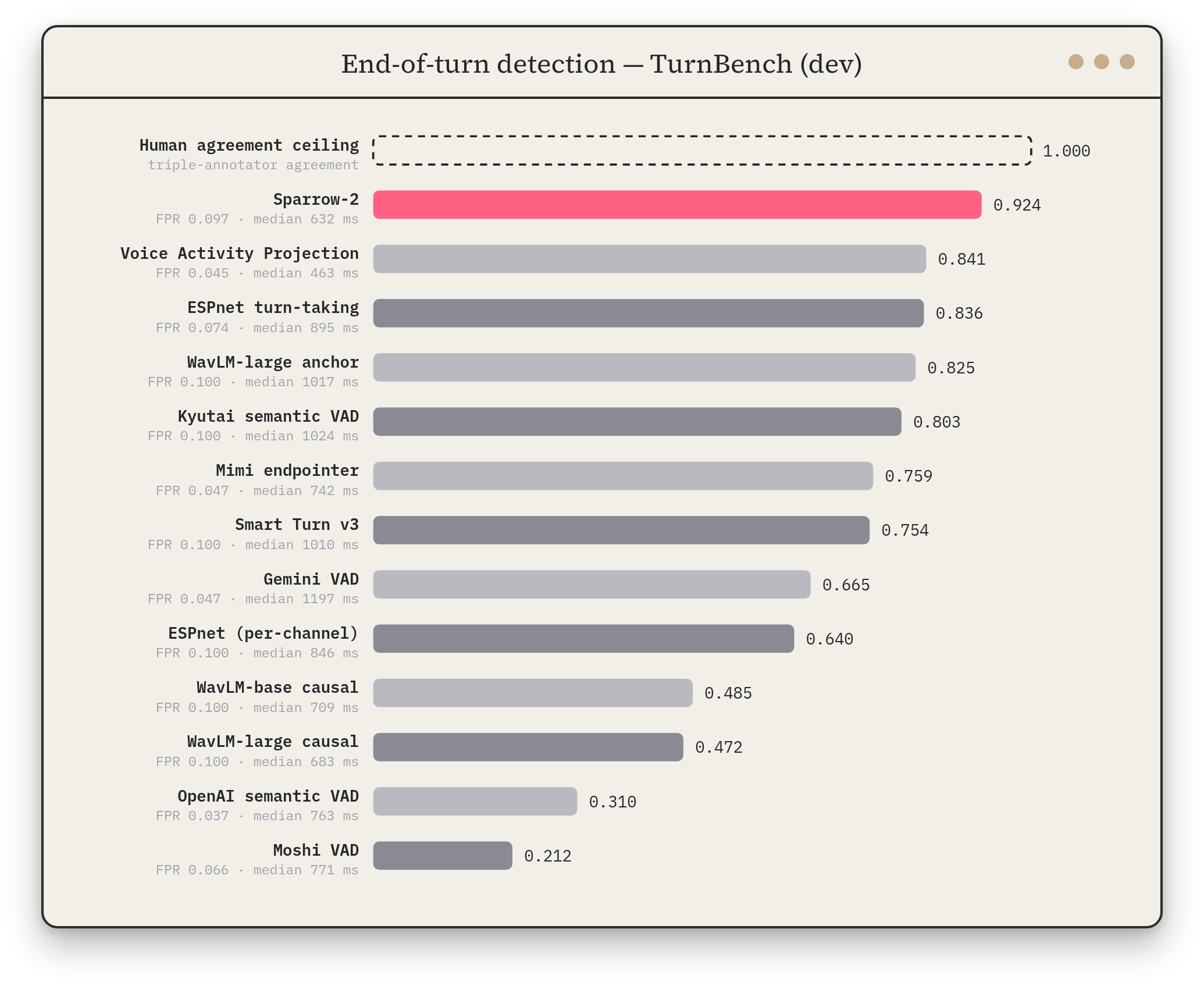Click the last tan window dot
The image size is (1204, 986).
click(1127, 62)
